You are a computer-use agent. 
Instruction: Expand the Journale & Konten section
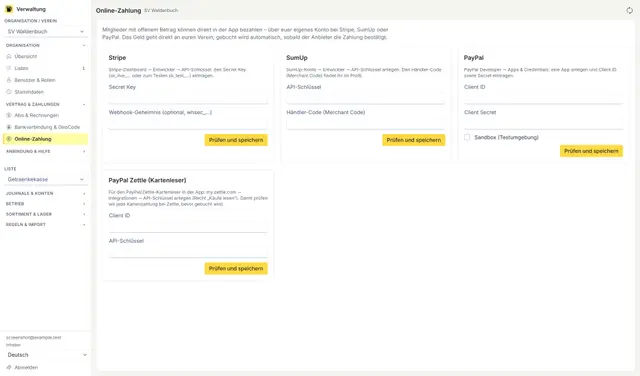pyautogui.click(x=46, y=194)
